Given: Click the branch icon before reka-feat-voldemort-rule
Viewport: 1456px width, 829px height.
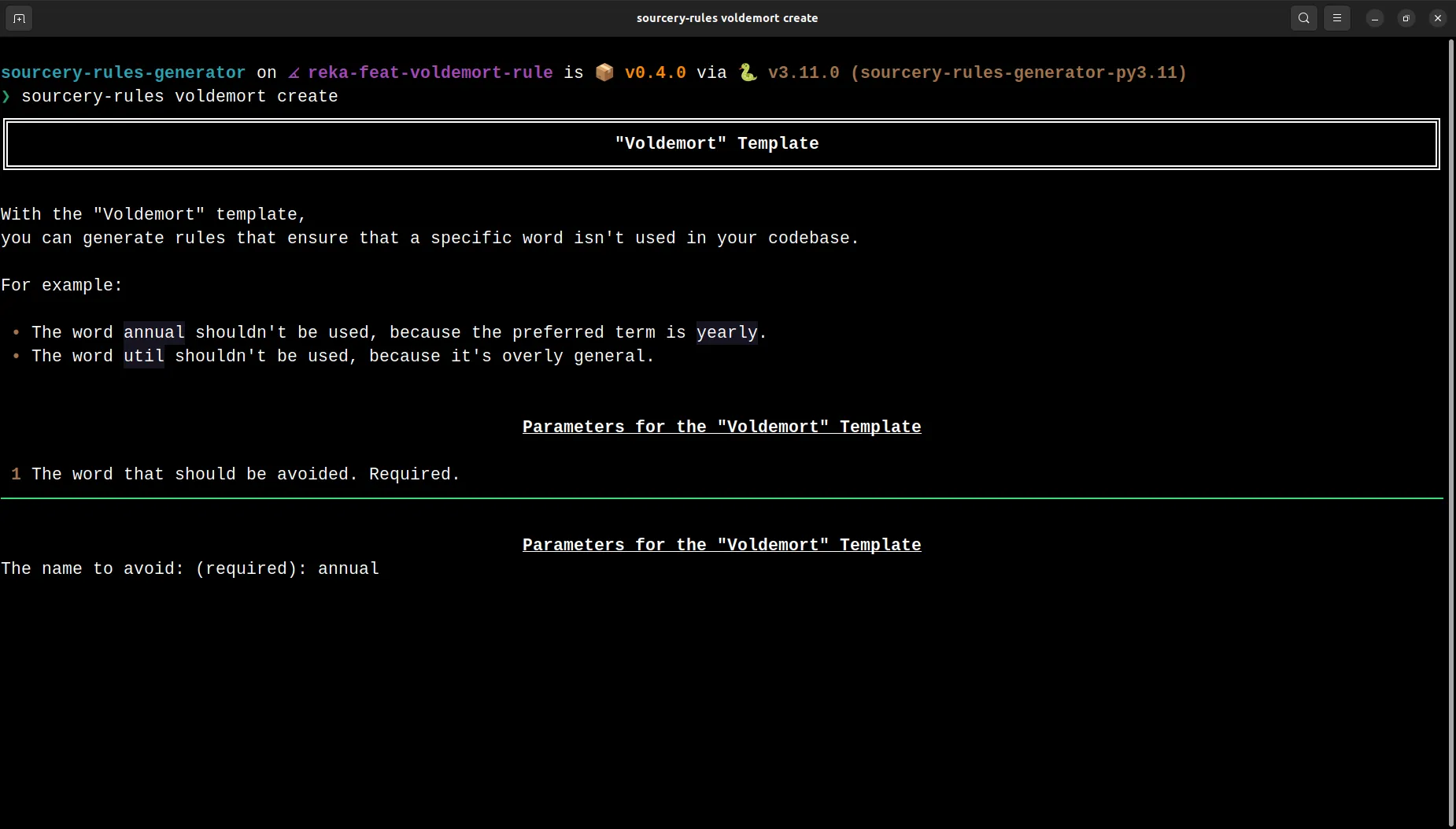Looking at the screenshot, I should click(293, 72).
